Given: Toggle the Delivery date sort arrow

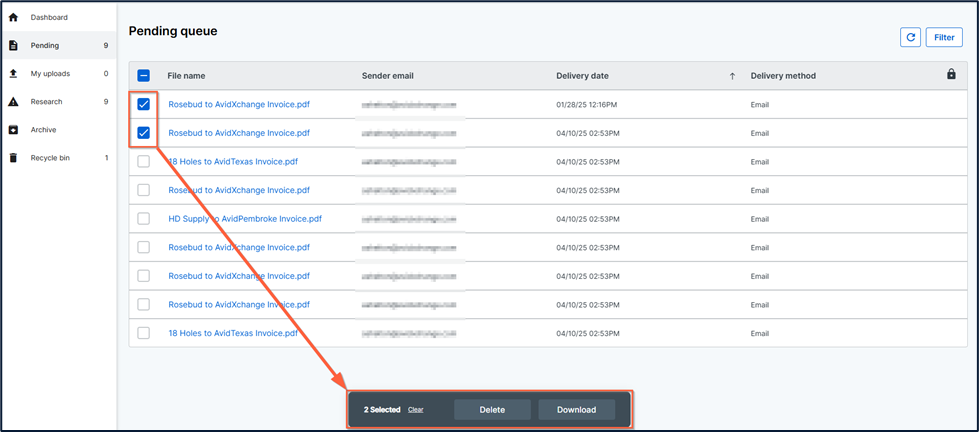Looking at the screenshot, I should tap(732, 76).
